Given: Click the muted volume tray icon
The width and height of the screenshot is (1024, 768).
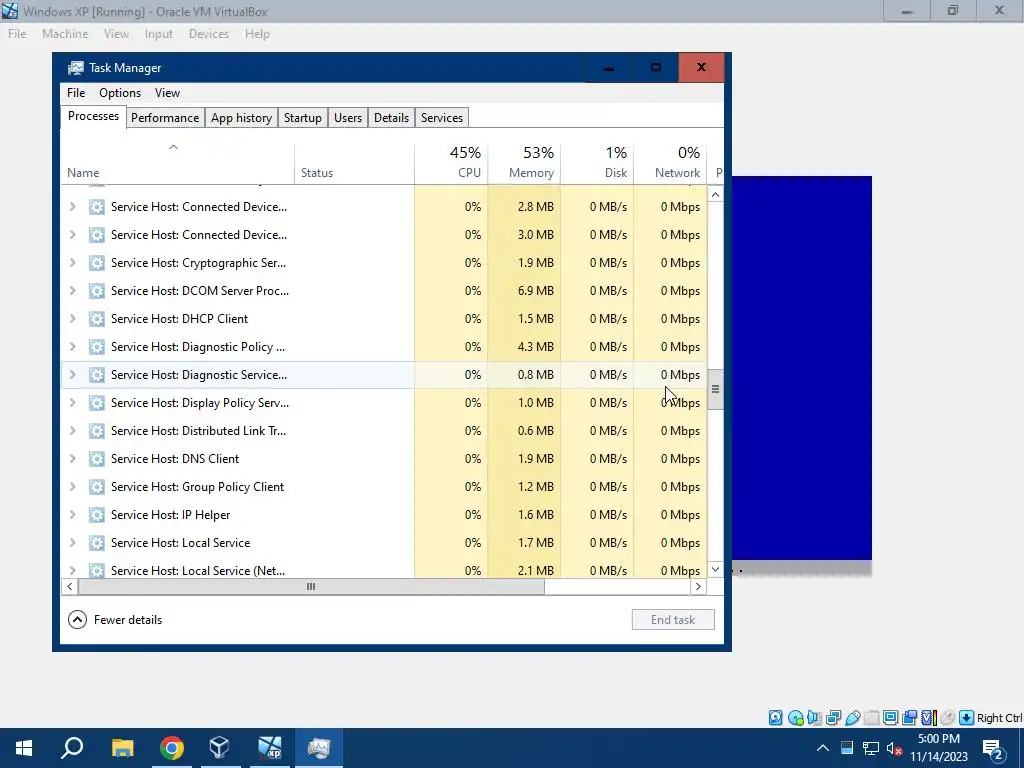Looking at the screenshot, I should coord(895,748).
